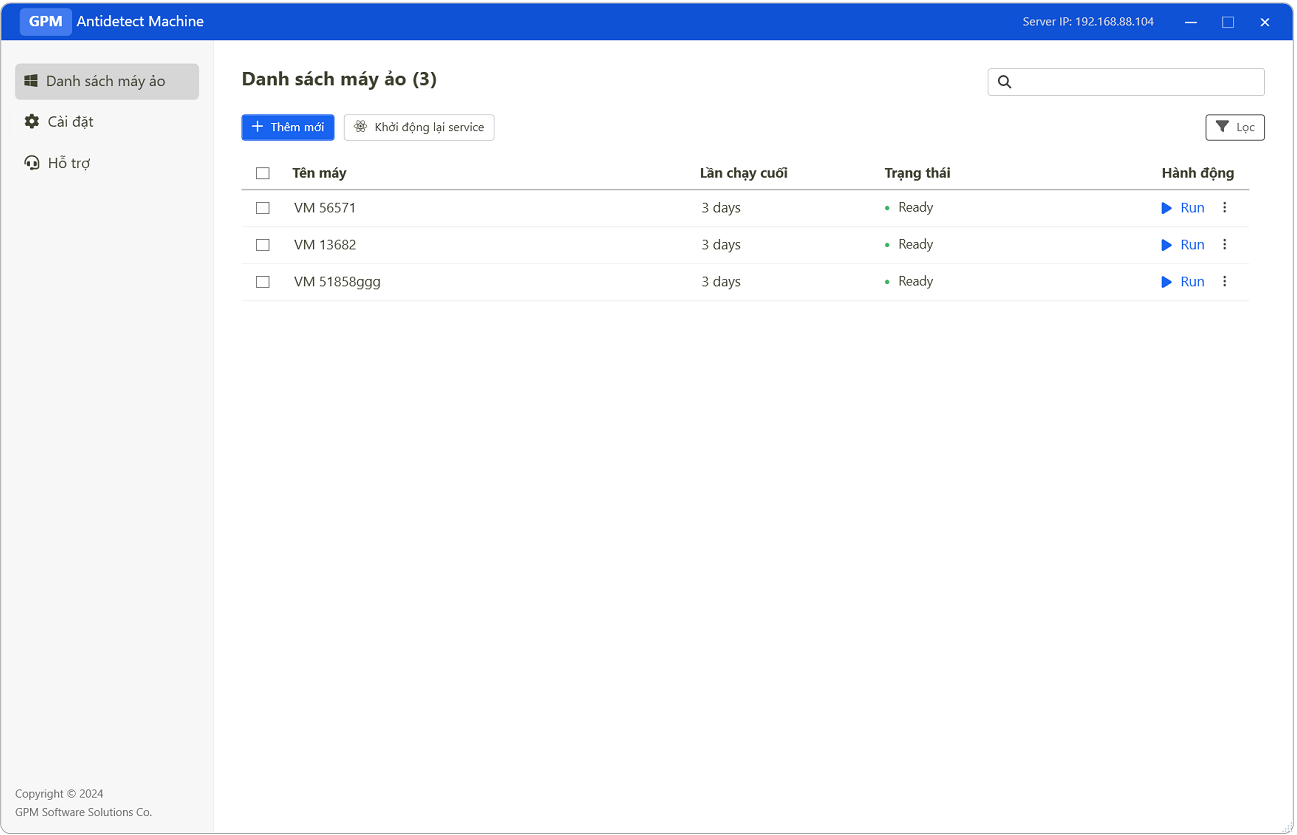
Task: Open the three-dot menu for VM 56571
Action: (1225, 208)
